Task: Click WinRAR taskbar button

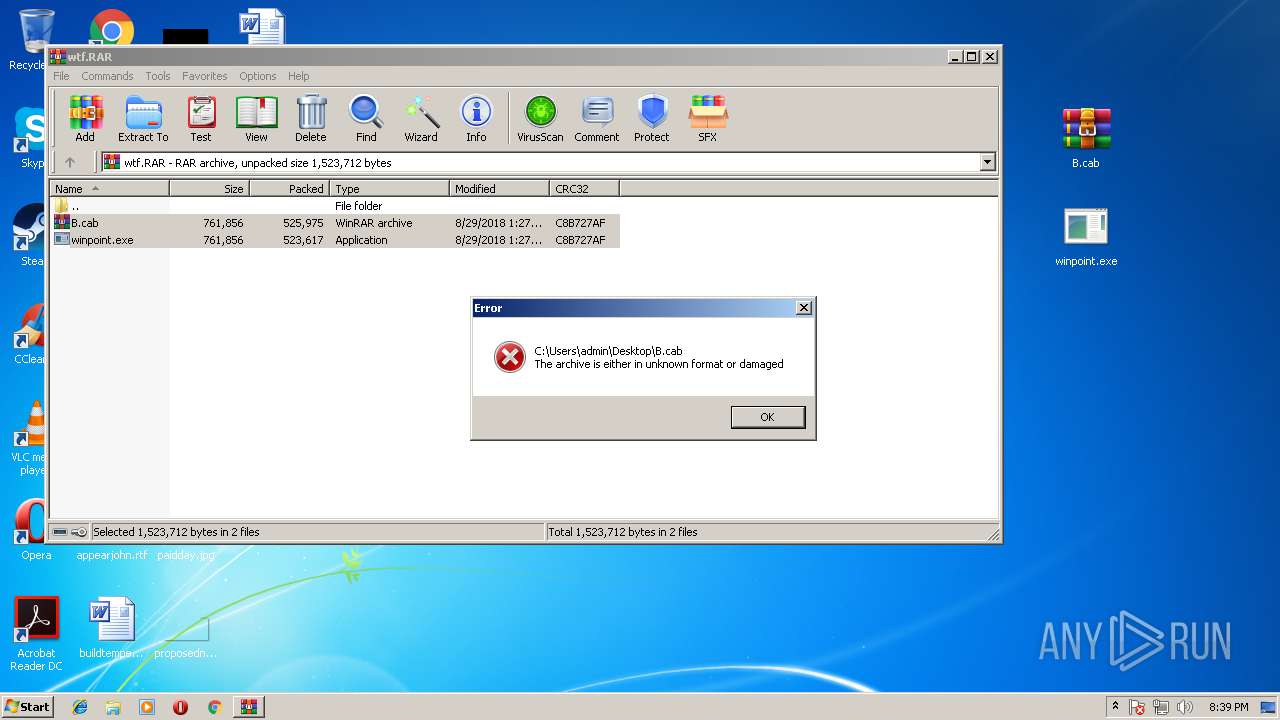Action: pos(248,707)
